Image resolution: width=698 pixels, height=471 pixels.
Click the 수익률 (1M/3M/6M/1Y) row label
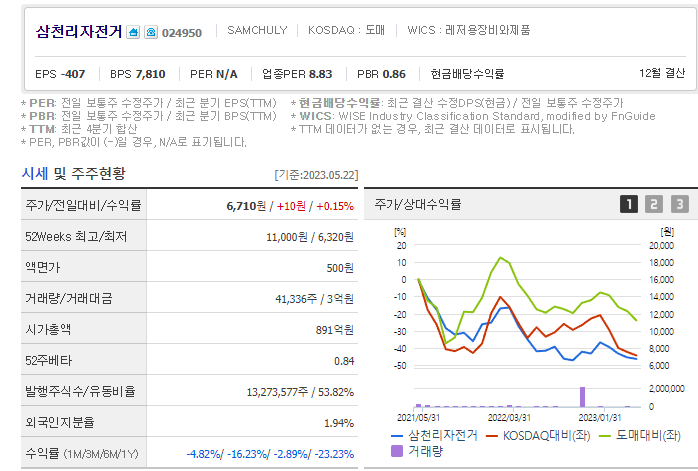82,454
